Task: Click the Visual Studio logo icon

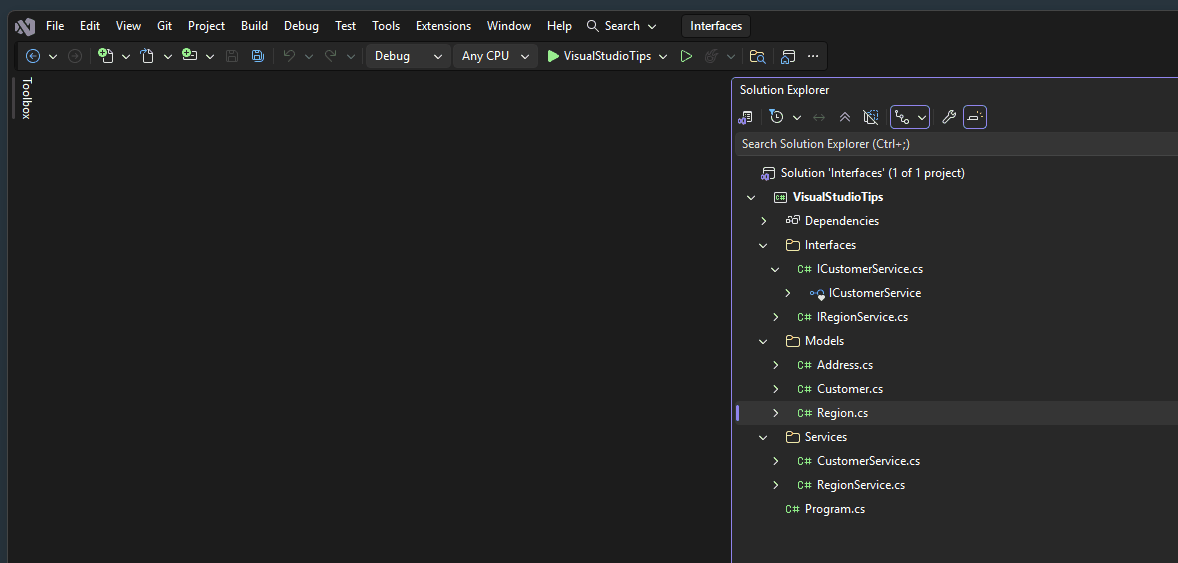Action: point(25,26)
